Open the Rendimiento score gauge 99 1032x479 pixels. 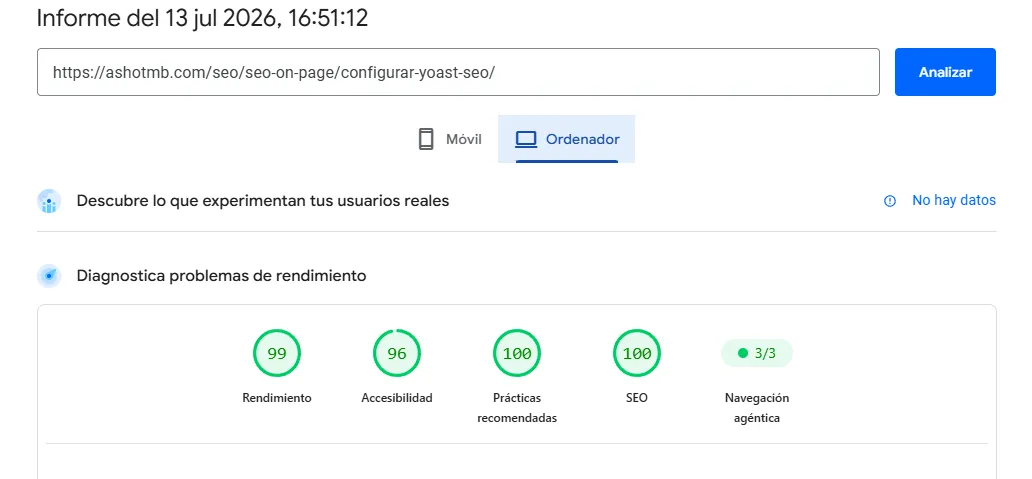coord(276,353)
